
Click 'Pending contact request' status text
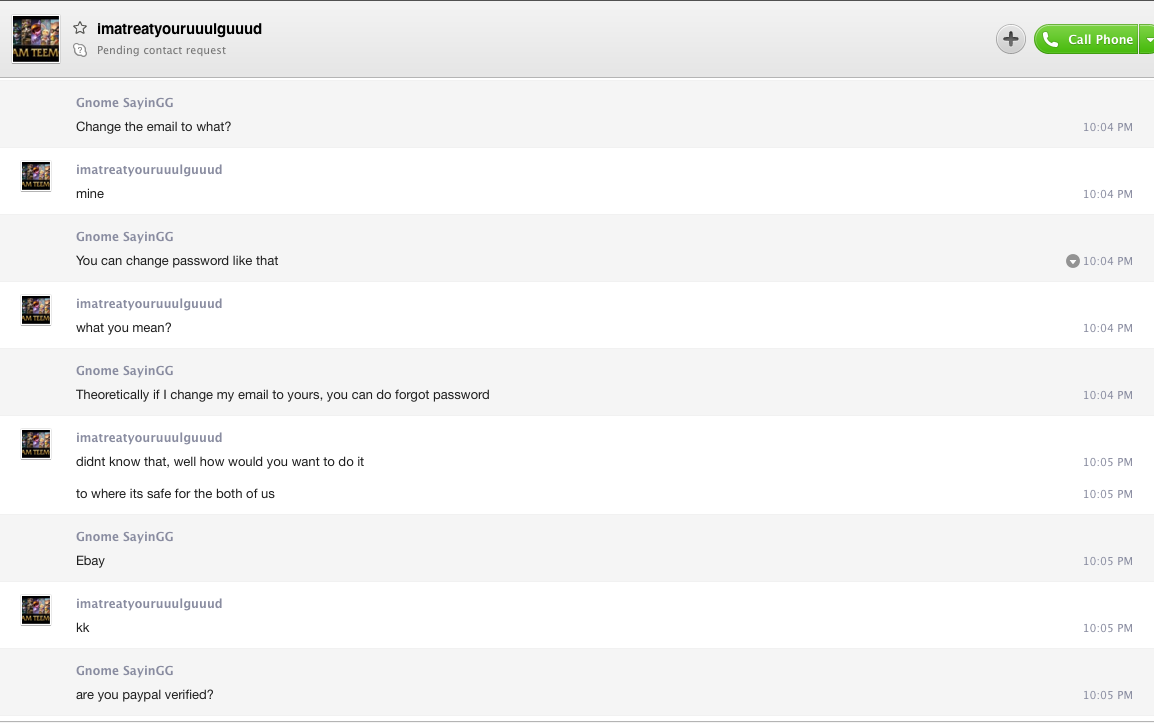click(161, 50)
